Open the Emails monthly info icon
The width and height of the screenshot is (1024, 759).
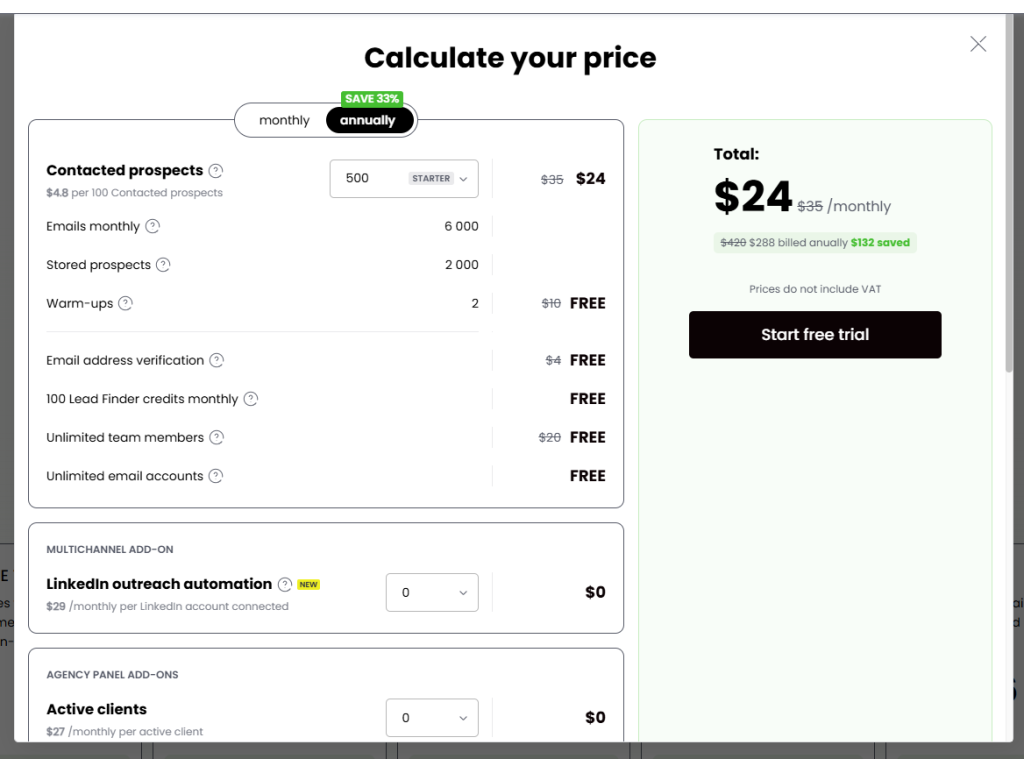pos(151,226)
